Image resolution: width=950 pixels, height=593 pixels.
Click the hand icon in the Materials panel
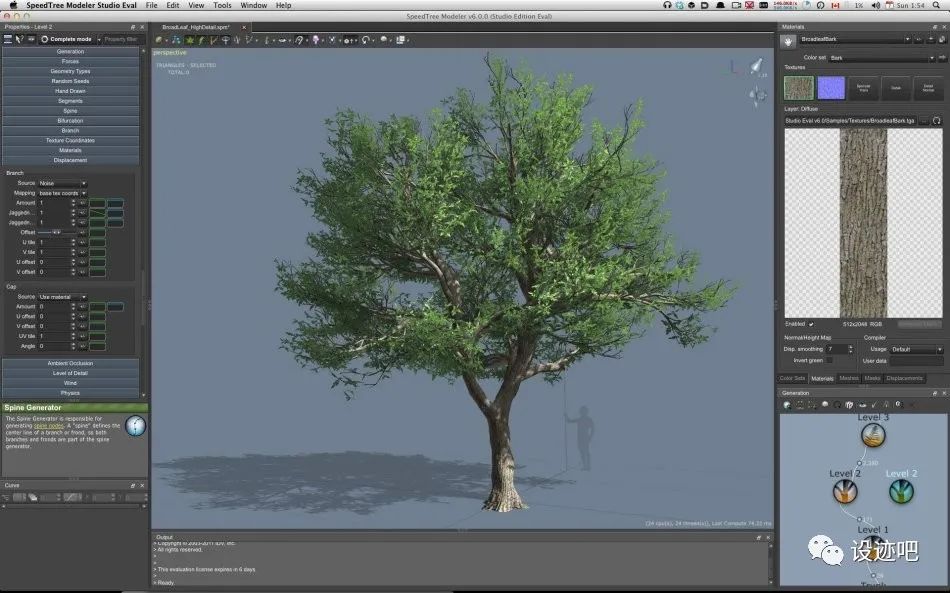pyautogui.click(x=788, y=38)
